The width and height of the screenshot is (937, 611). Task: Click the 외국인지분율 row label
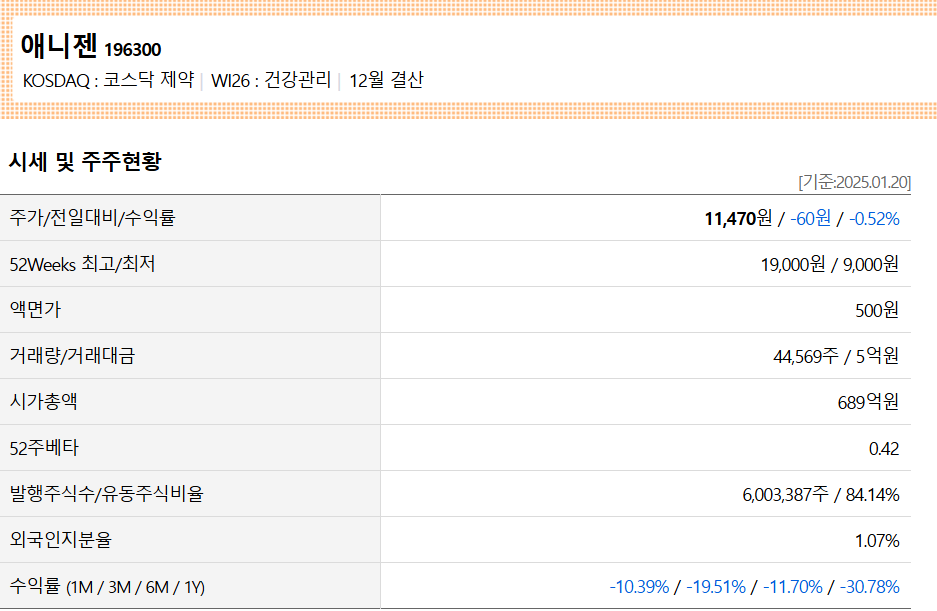[61, 540]
